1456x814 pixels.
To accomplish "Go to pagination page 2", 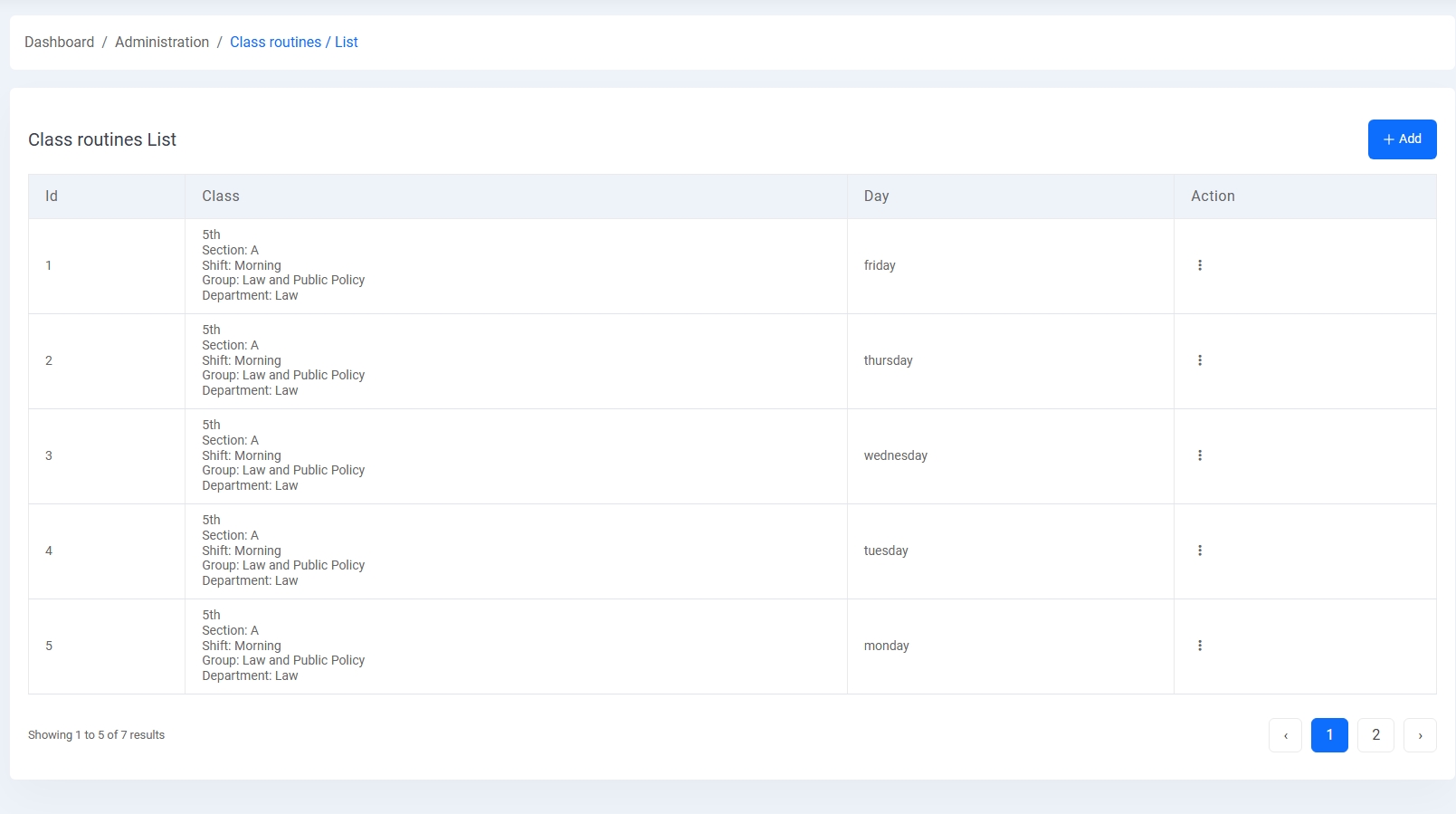I will pyautogui.click(x=1375, y=735).
